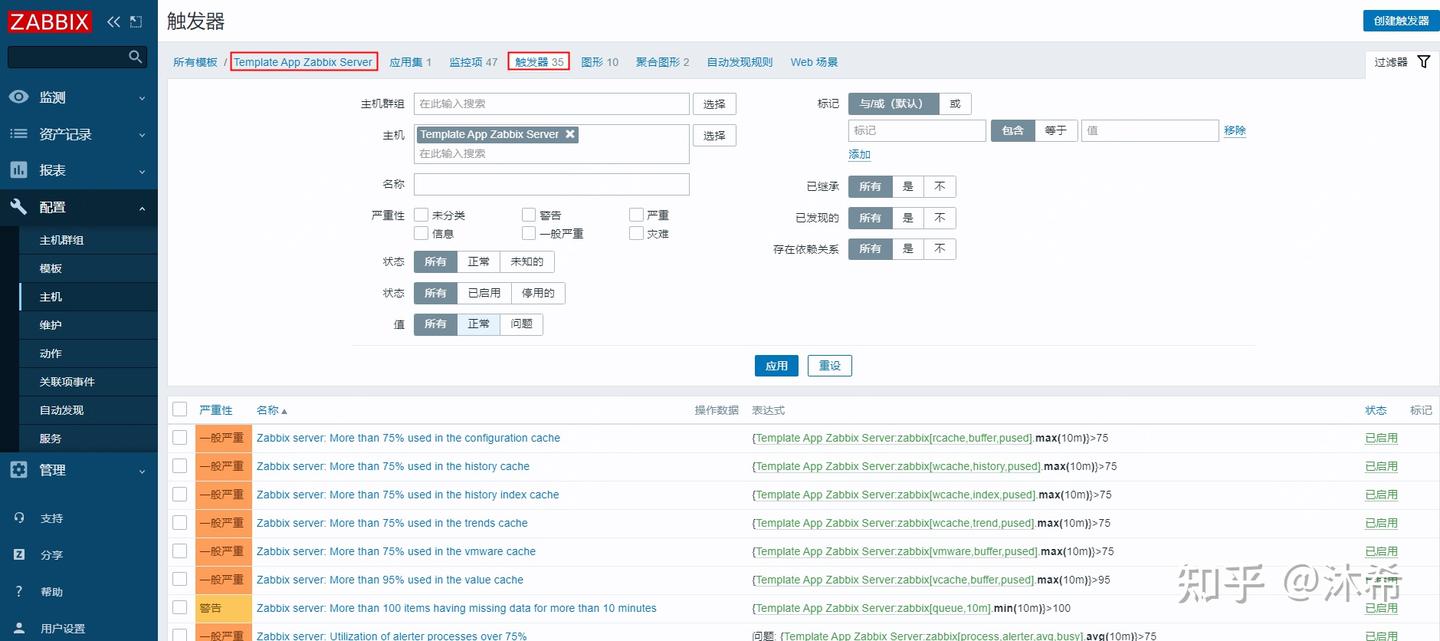Click the reports bar chart icon
The height and width of the screenshot is (641, 1440).
coord(18,170)
